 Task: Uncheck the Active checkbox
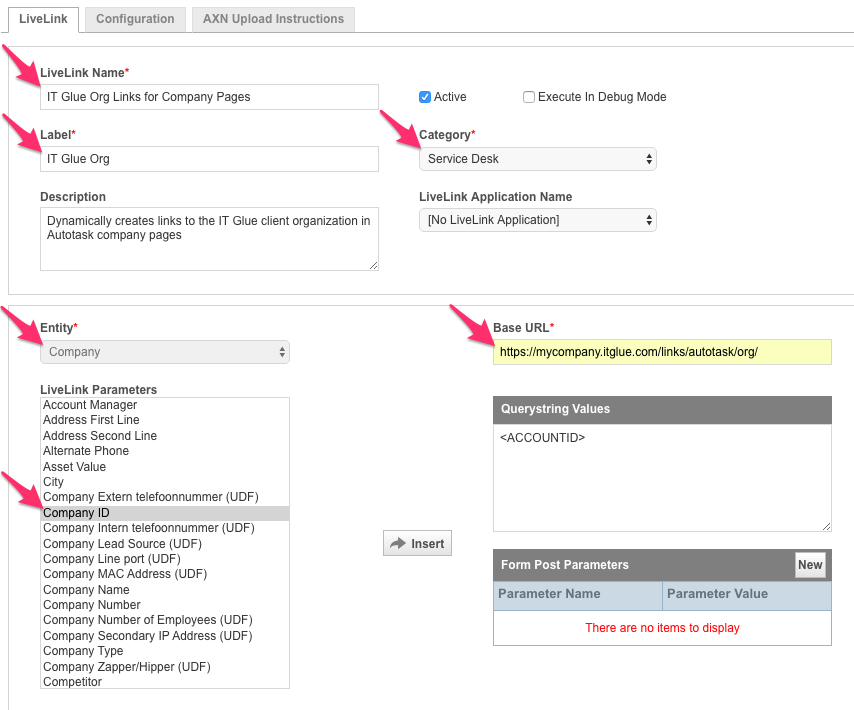tap(425, 97)
